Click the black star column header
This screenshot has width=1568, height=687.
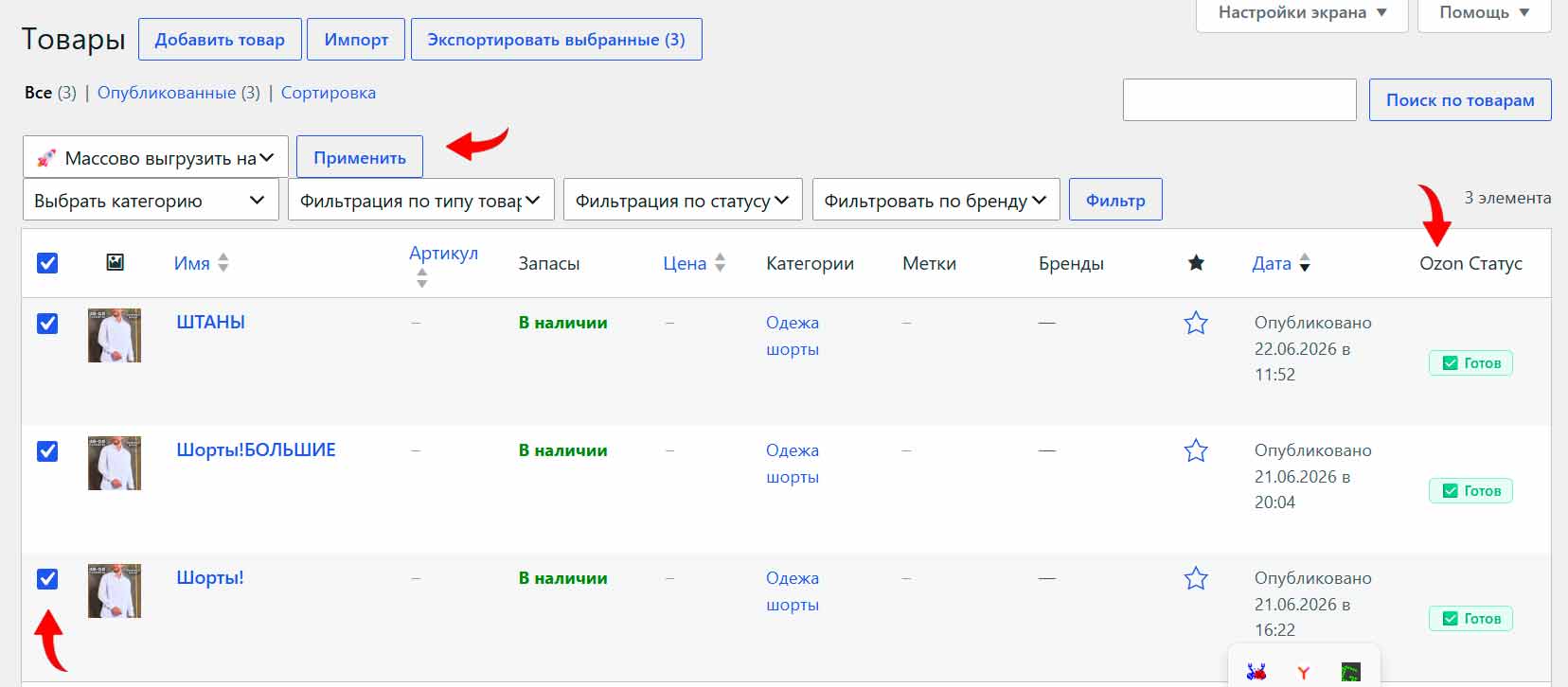coord(1196,263)
